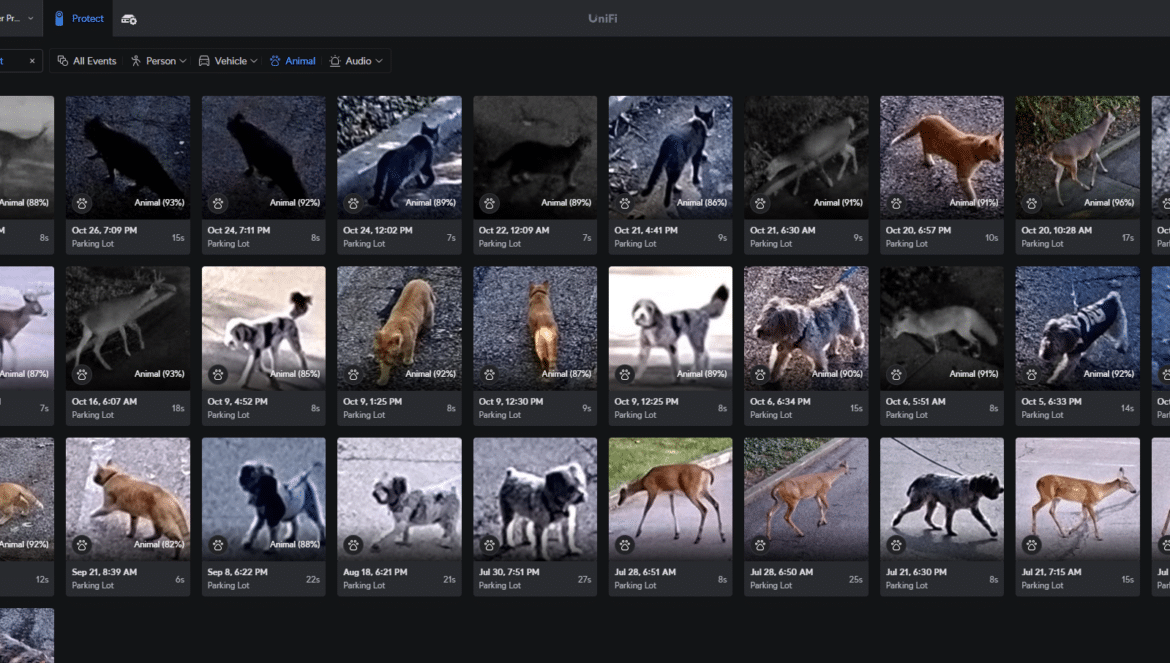Click the paw icon on Oct 24, 7:11 PM thumbnail
This screenshot has height=663, width=1170.
pos(218,204)
